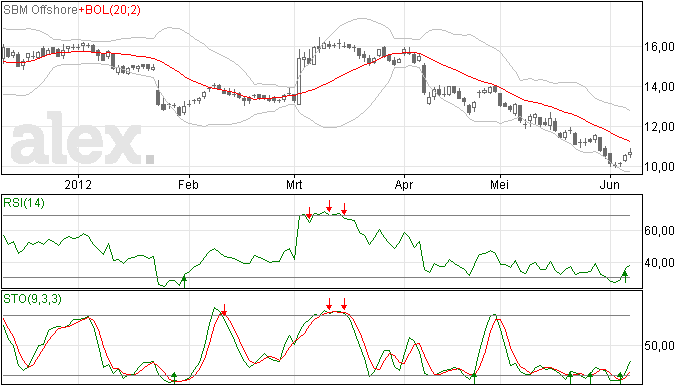
Task: Click the 60,00 RSI scale label
Action: coord(659,231)
